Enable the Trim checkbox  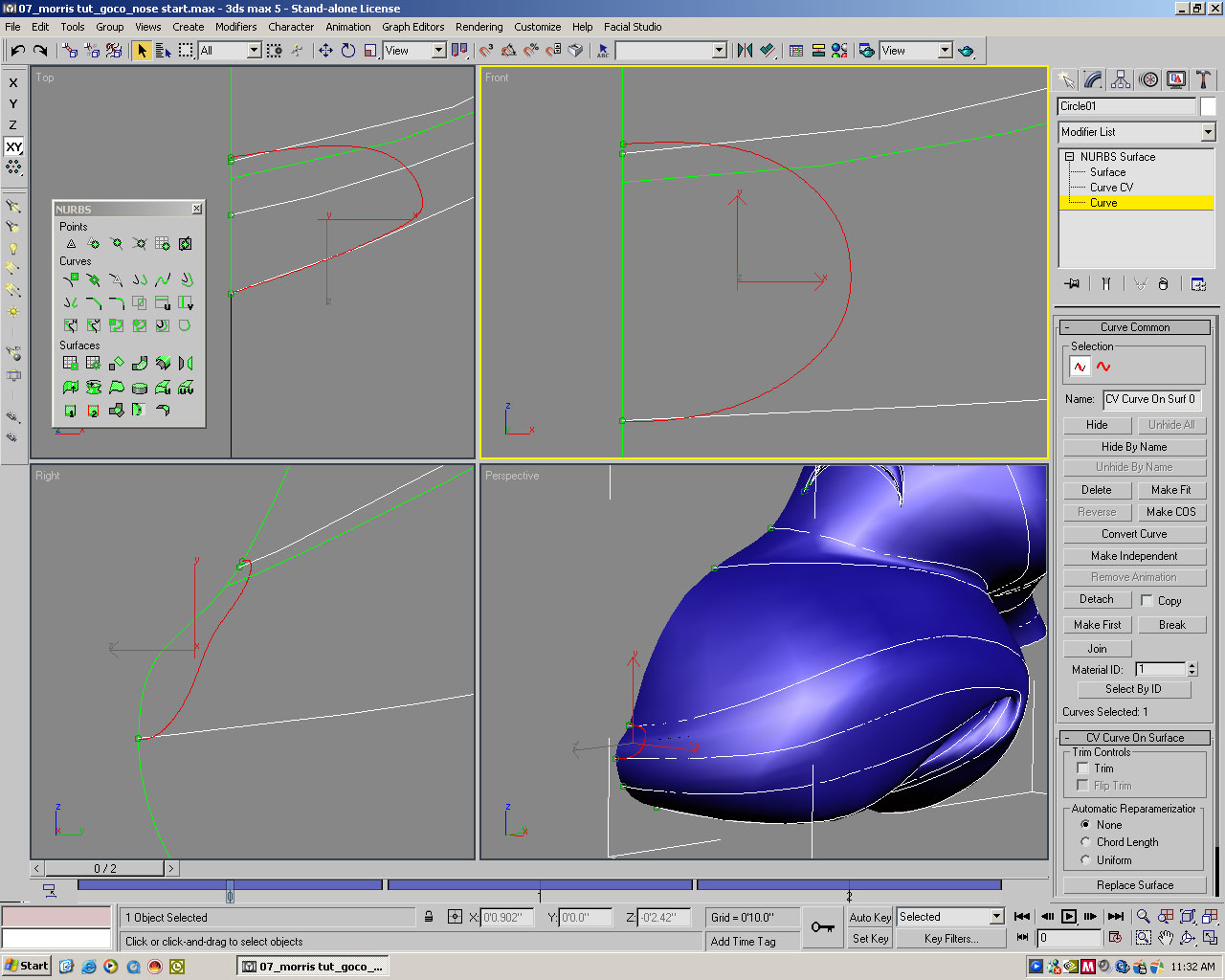tap(1082, 768)
